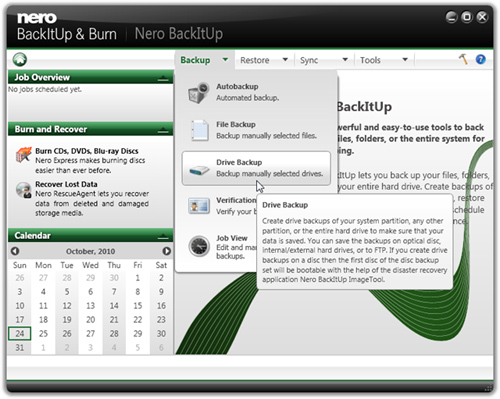Collapse the Job Overview panel
This screenshot has width=500, height=399.
[x=163, y=78]
